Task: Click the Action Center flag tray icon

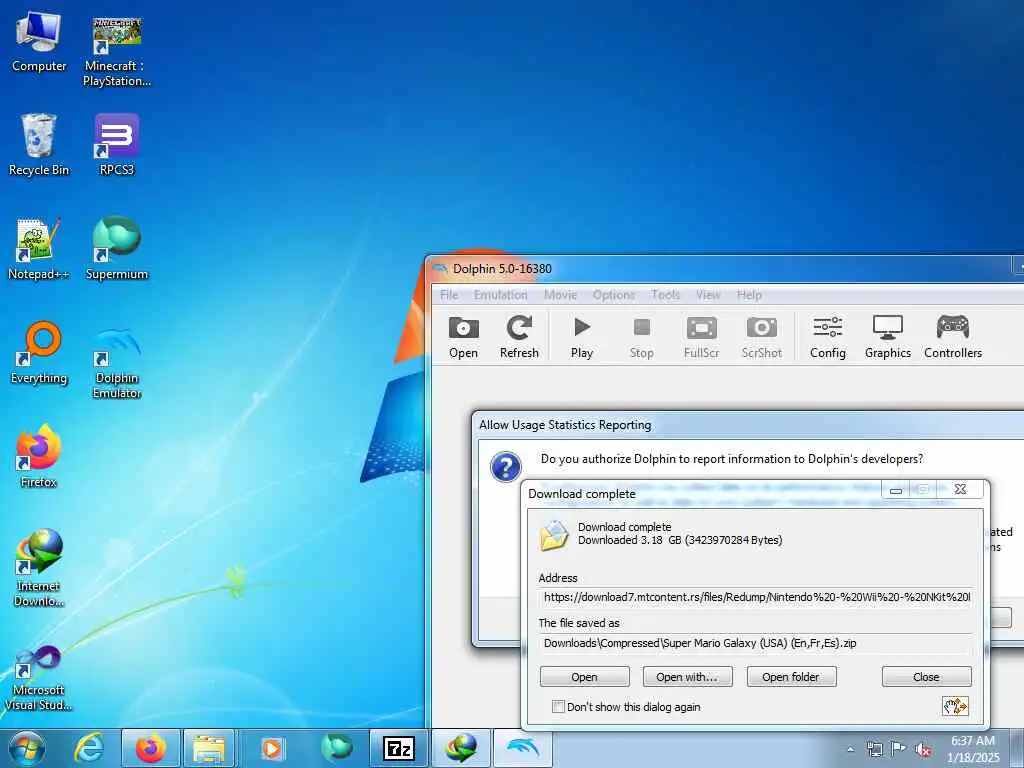Action: [899, 749]
